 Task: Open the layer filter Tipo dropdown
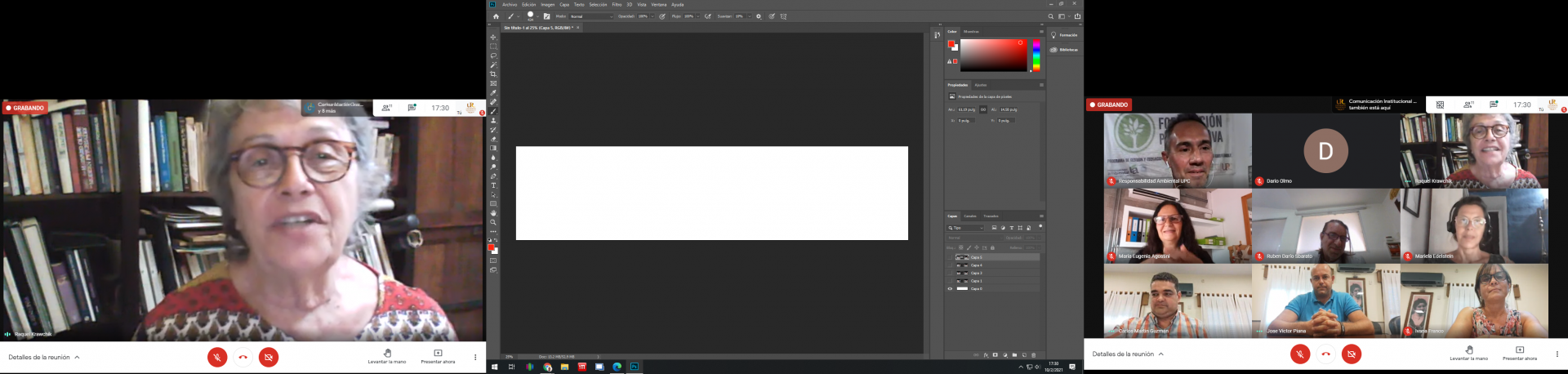tap(966, 228)
